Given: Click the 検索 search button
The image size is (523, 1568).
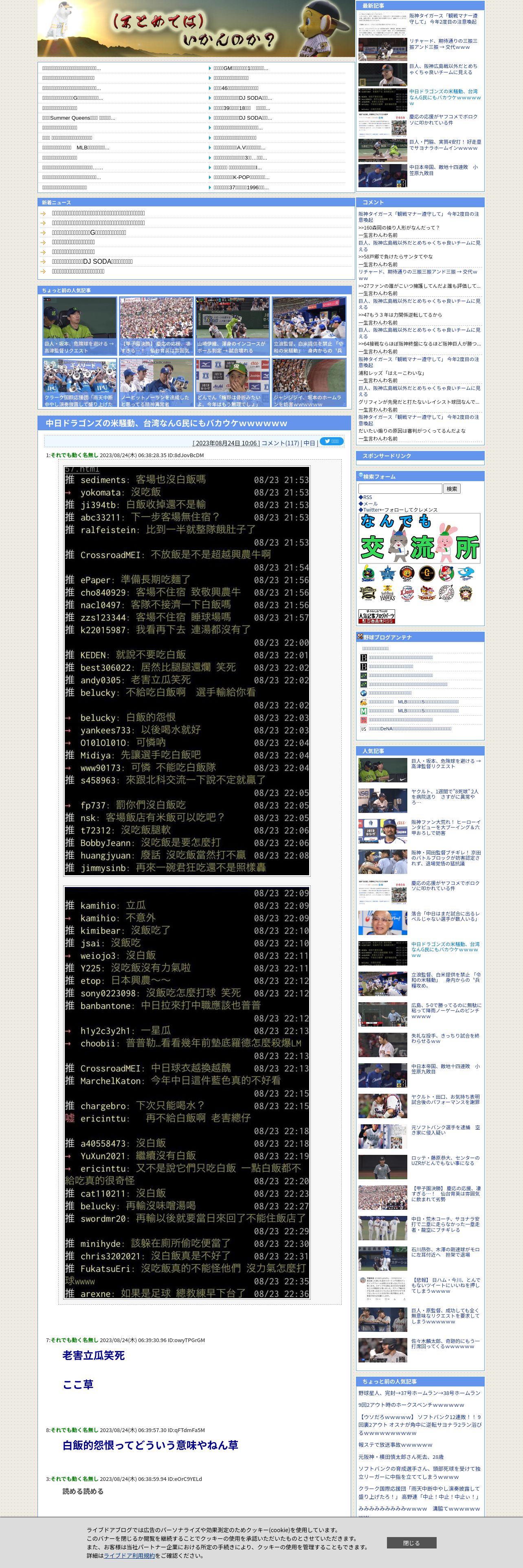Looking at the screenshot, I should click(x=452, y=489).
